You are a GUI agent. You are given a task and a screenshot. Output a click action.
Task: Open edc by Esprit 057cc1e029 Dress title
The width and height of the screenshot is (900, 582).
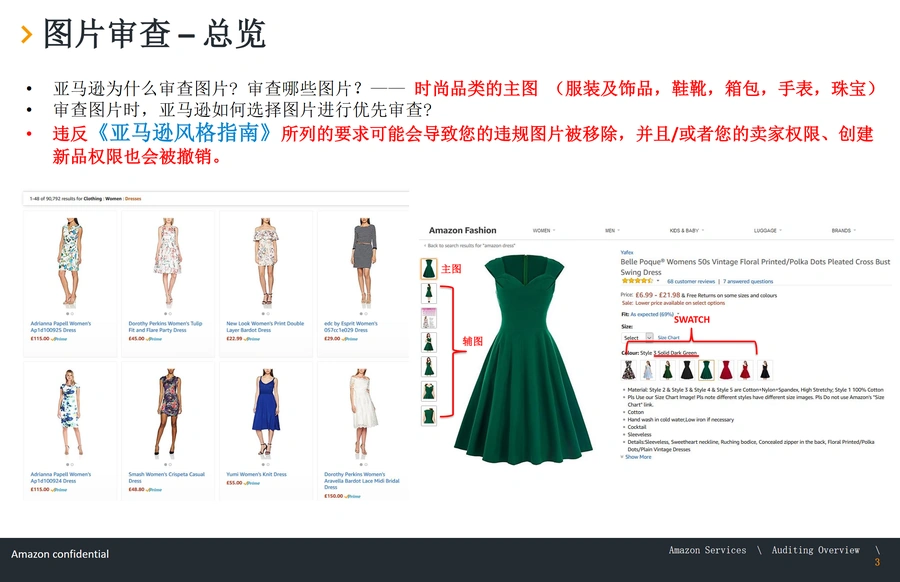tap(351, 327)
